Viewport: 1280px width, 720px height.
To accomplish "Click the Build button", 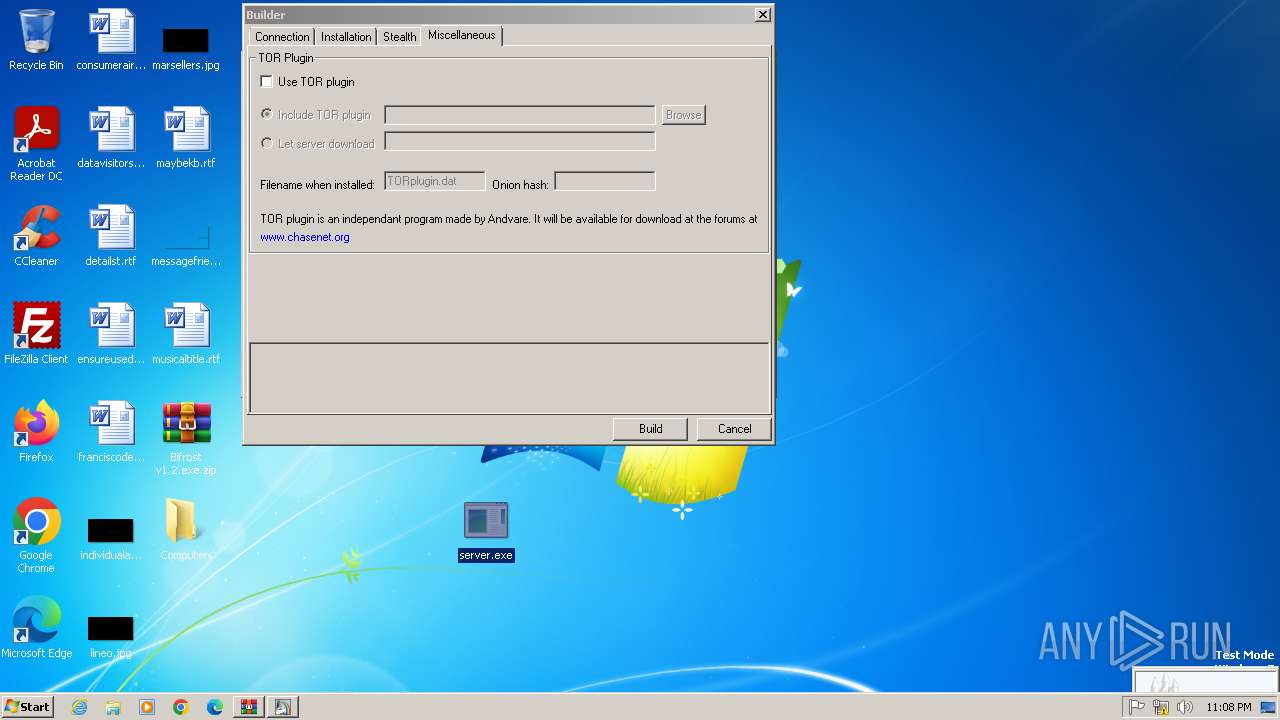I will (650, 429).
